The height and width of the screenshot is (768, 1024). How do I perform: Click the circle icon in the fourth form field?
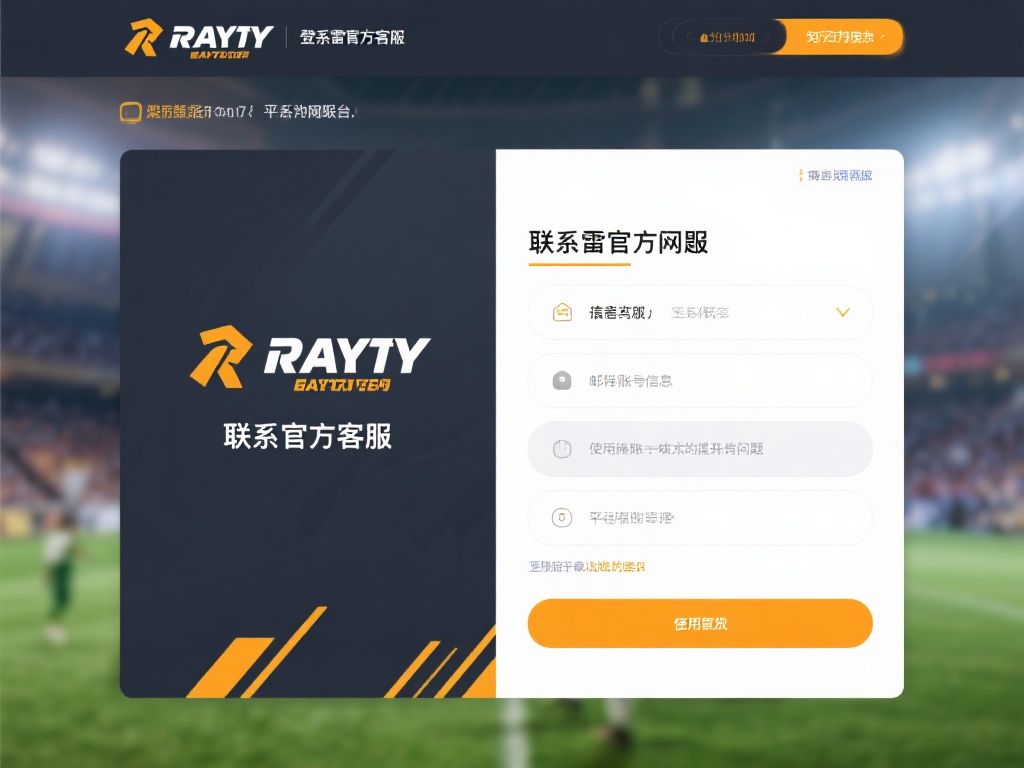(562, 517)
